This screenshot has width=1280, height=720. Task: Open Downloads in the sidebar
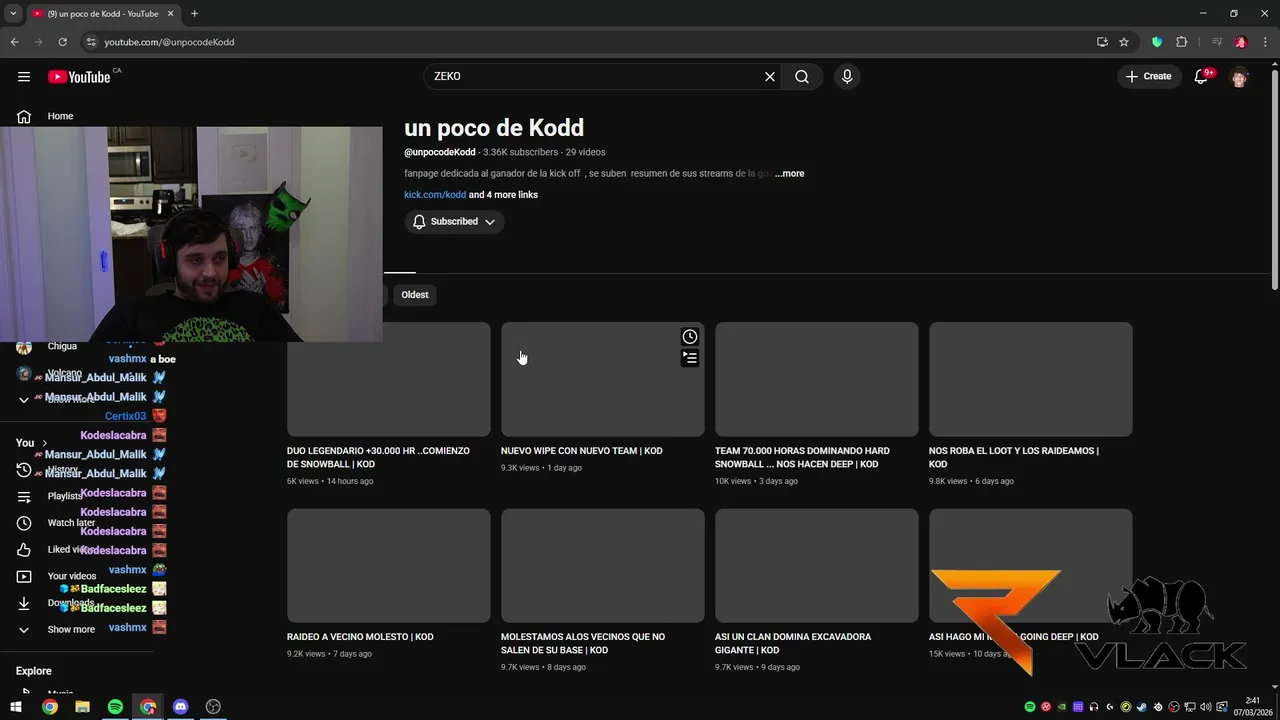pyautogui.click(x=70, y=603)
